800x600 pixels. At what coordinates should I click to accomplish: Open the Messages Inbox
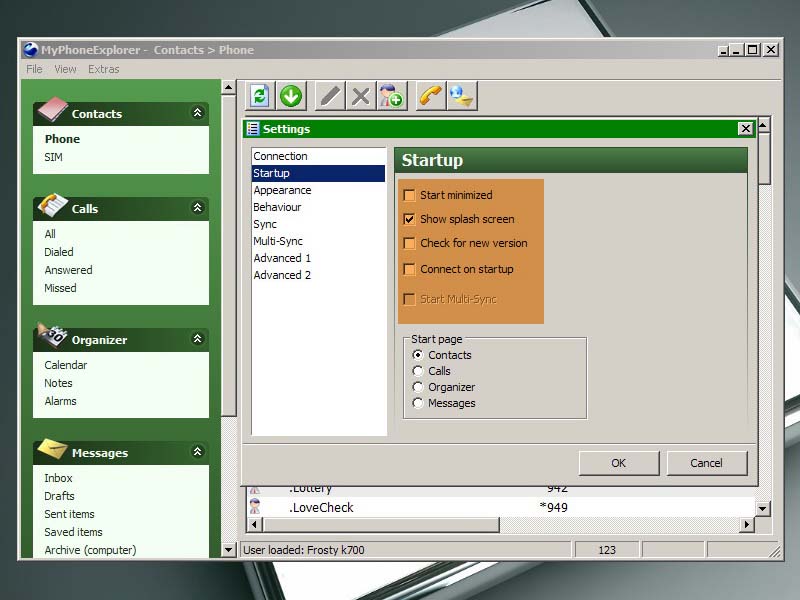[58, 478]
